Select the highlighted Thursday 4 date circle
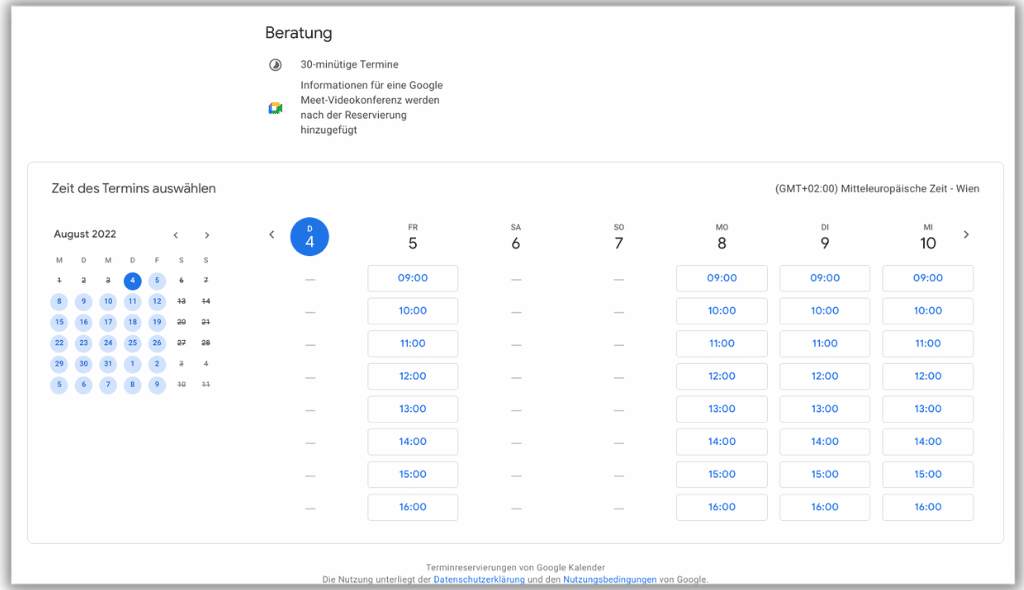The image size is (1024, 590). (309, 236)
